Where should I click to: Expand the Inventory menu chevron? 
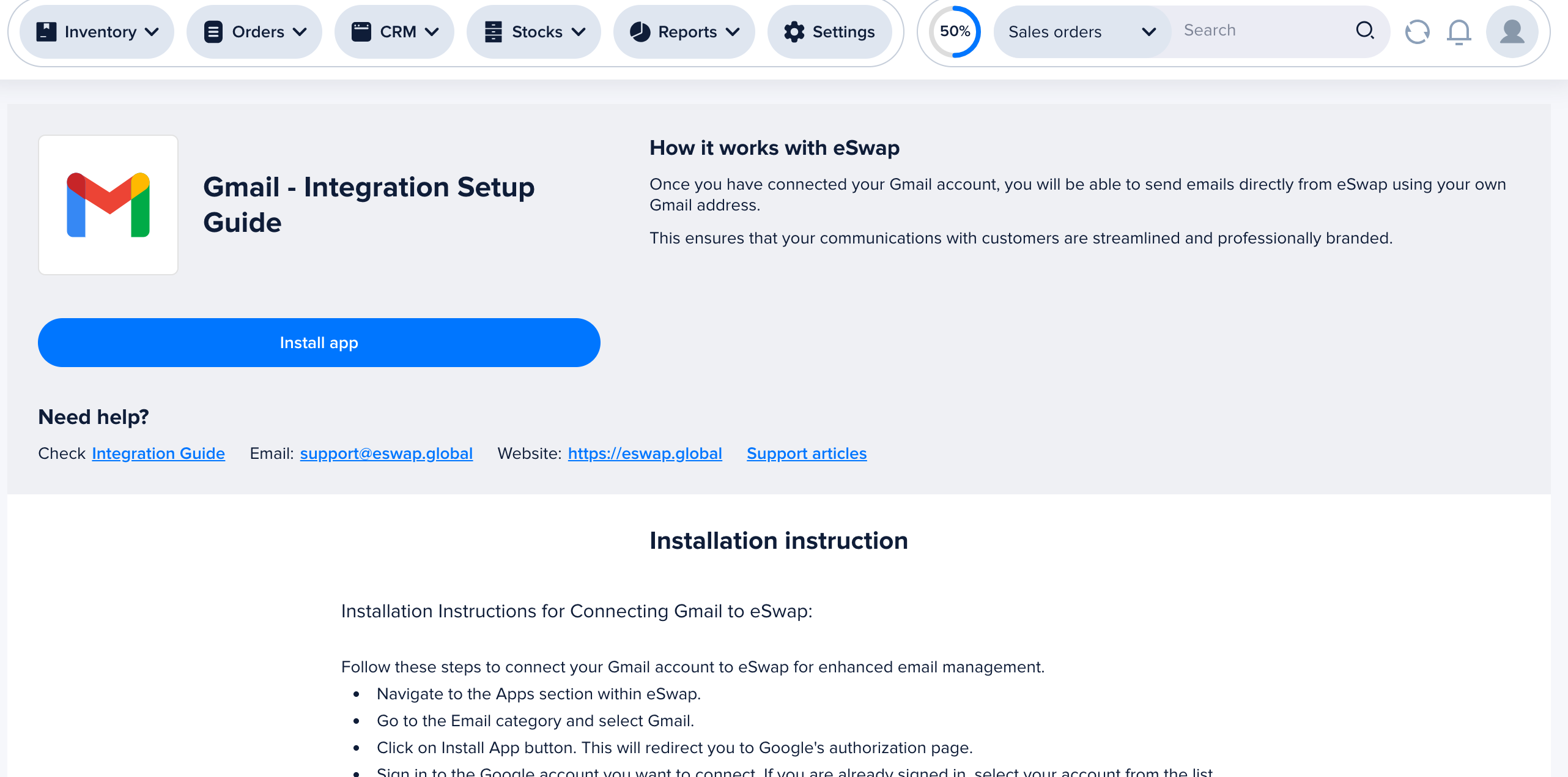(x=152, y=32)
